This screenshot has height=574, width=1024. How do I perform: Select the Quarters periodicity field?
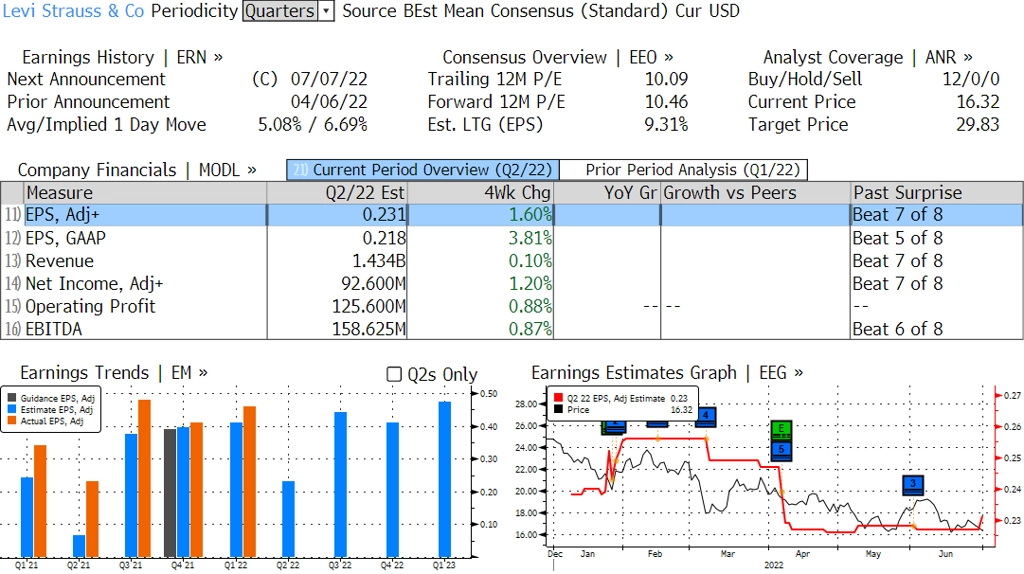pyautogui.click(x=280, y=11)
